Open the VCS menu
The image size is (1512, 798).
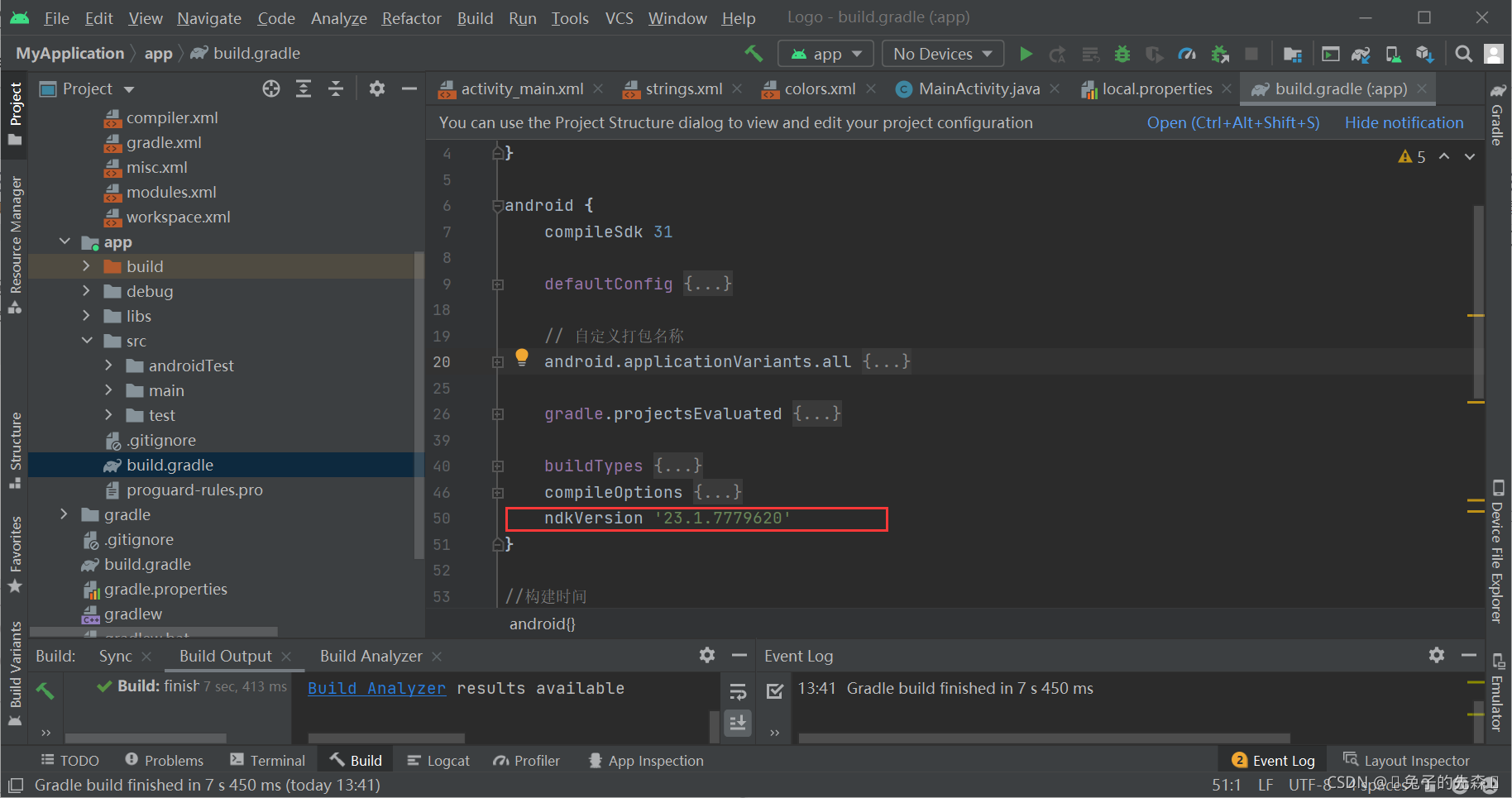point(619,18)
